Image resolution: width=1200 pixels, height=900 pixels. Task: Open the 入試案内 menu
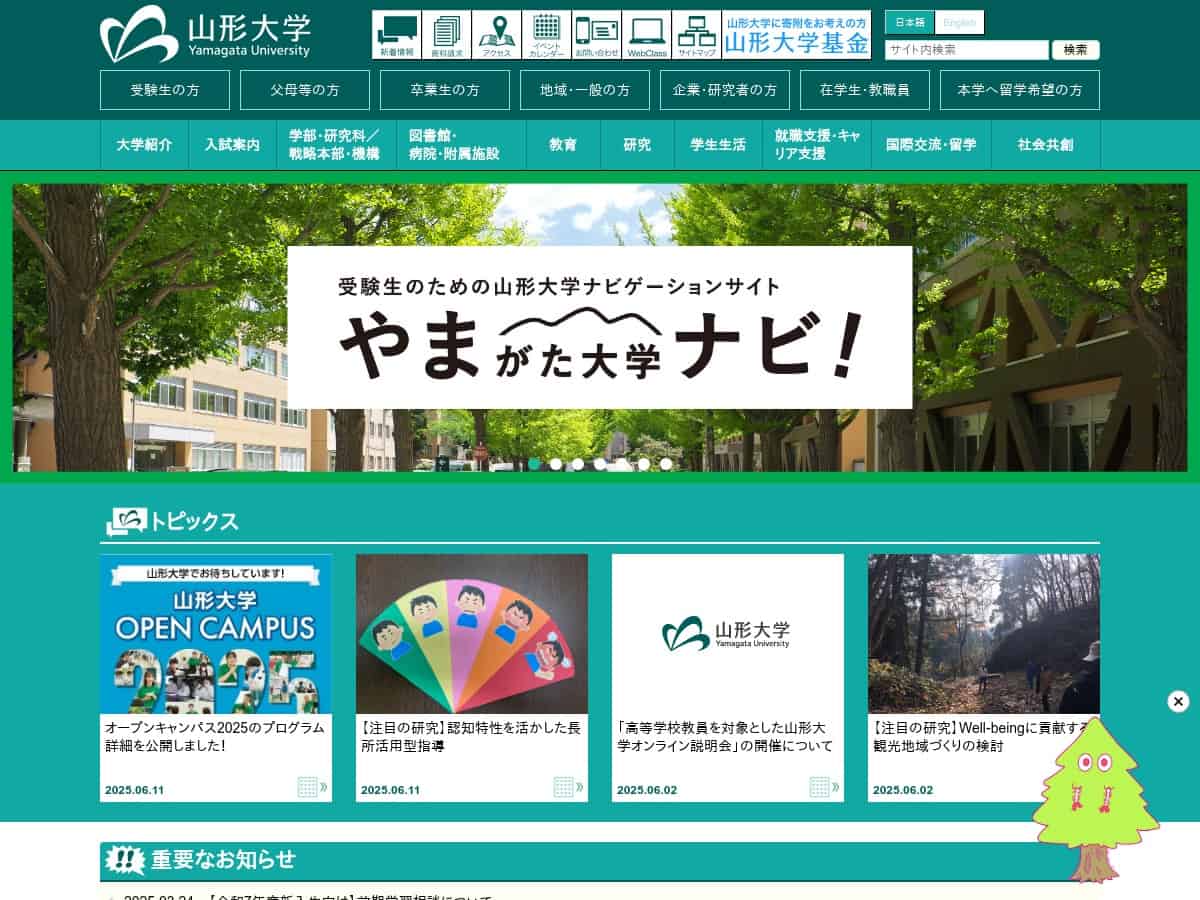point(232,145)
